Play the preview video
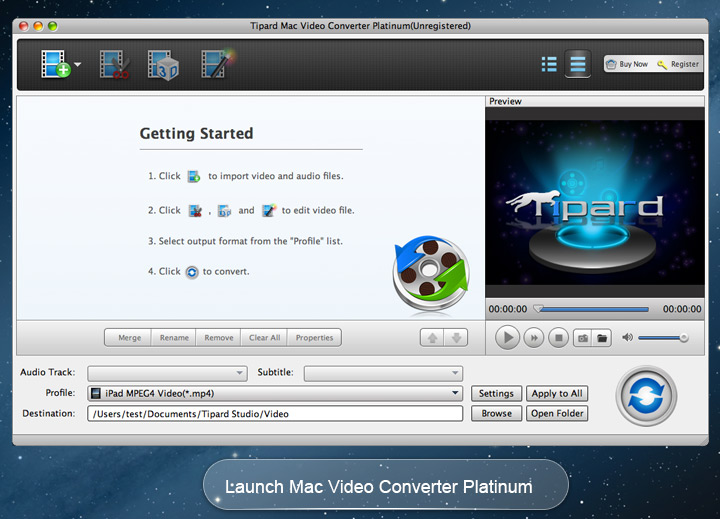The width and height of the screenshot is (720, 519). [x=507, y=338]
